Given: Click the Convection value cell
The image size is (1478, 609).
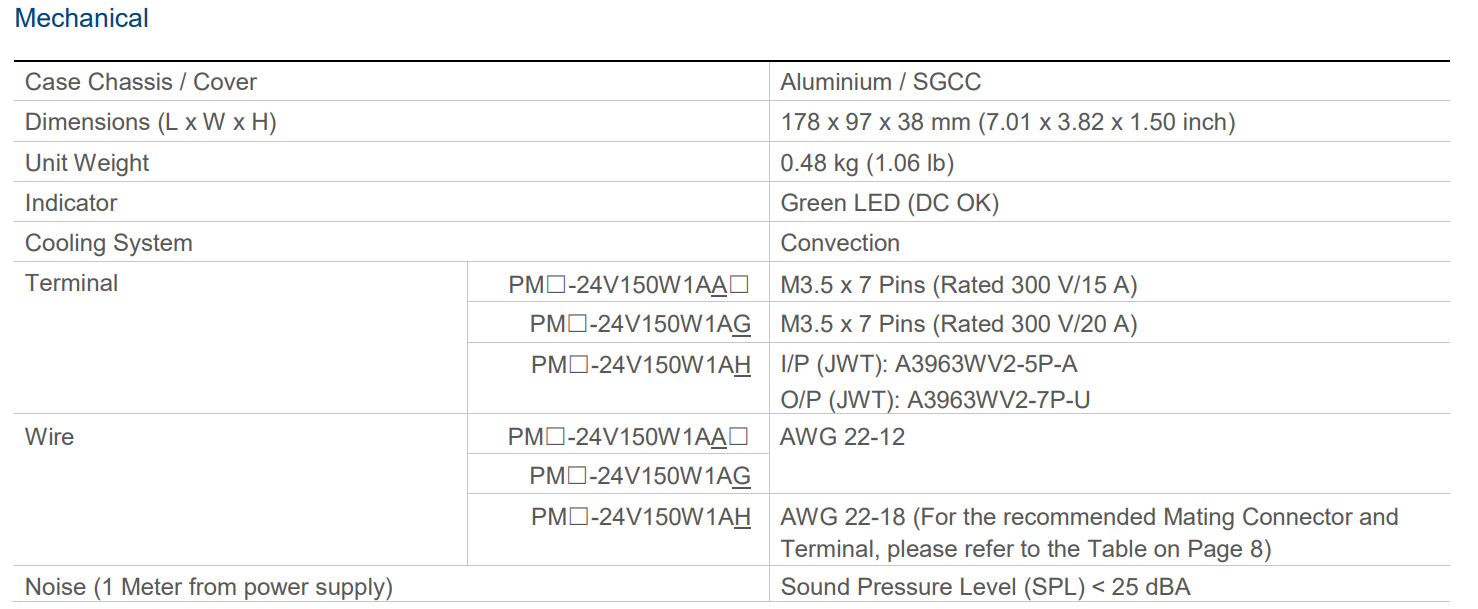Looking at the screenshot, I should click(x=840, y=243).
